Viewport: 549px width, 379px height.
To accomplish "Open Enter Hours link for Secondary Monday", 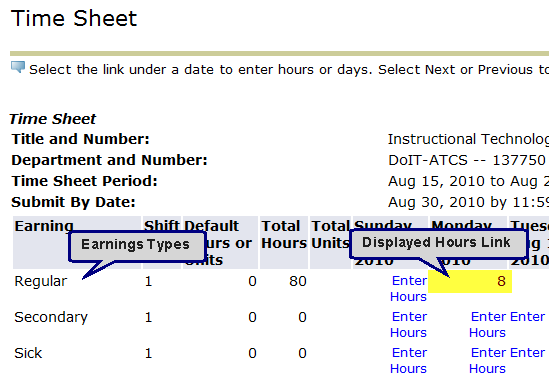I will (x=488, y=324).
